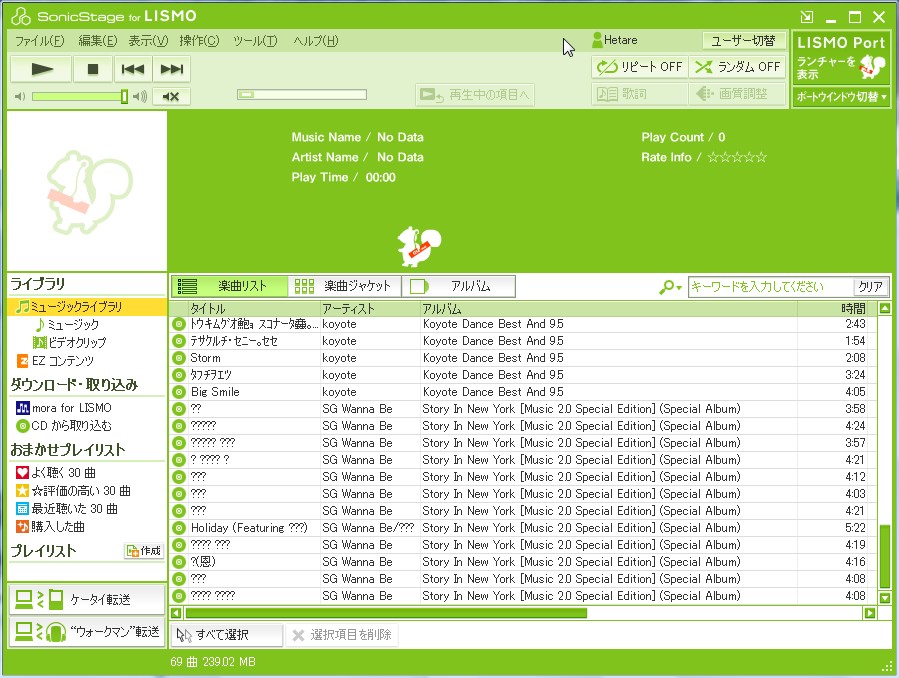Click the disc icon for Big Smile

pos(179,392)
